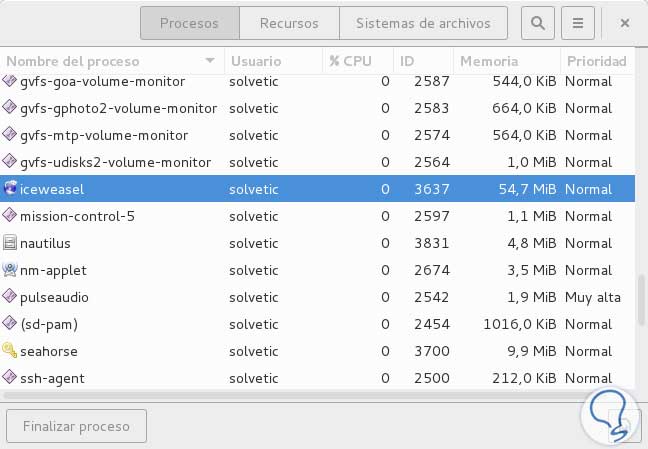
Task: Click the seahorse keys icon
Action: [x=11, y=351]
